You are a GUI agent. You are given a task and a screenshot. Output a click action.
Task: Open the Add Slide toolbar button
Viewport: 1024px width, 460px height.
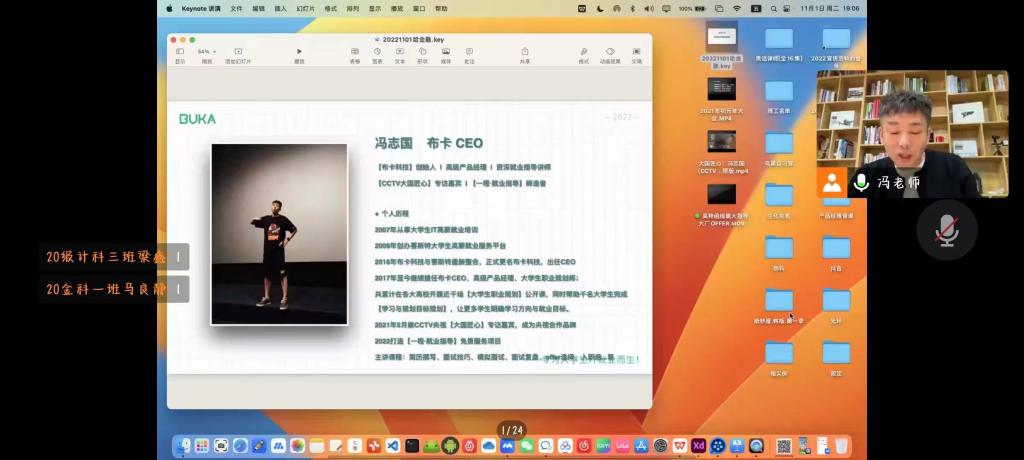[238, 52]
